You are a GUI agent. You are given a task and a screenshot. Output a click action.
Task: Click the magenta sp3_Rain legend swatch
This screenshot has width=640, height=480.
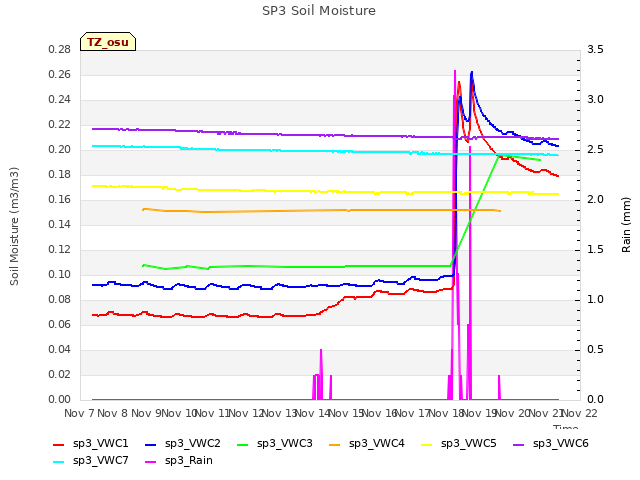tap(151, 462)
